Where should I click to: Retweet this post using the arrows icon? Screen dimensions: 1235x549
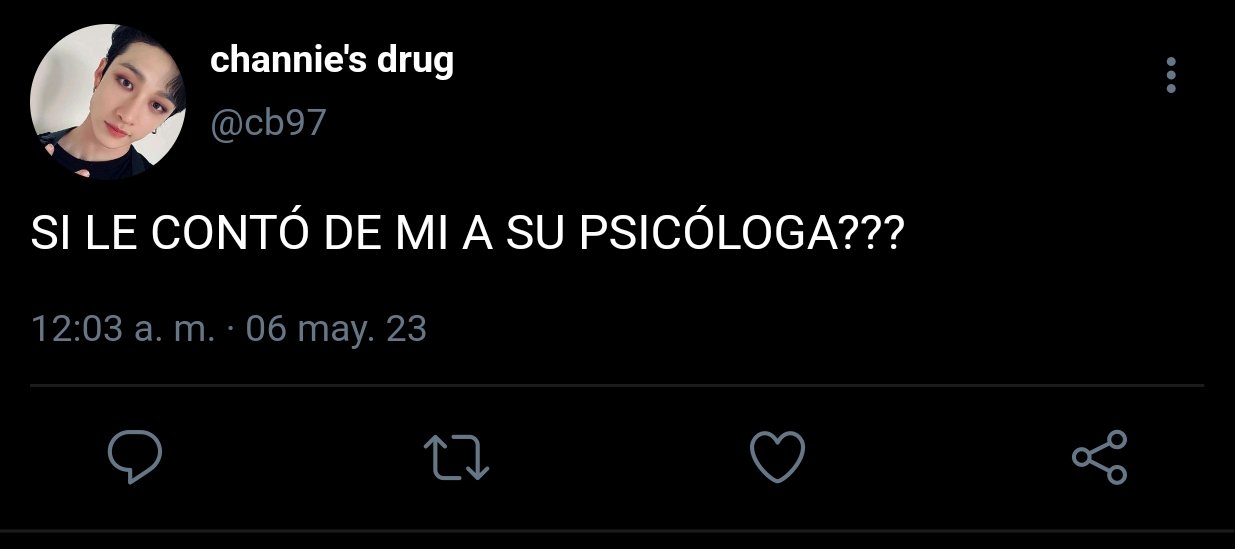pos(456,458)
